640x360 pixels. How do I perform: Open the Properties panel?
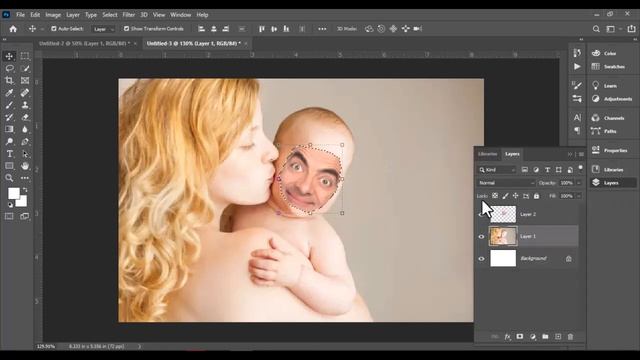[609, 150]
